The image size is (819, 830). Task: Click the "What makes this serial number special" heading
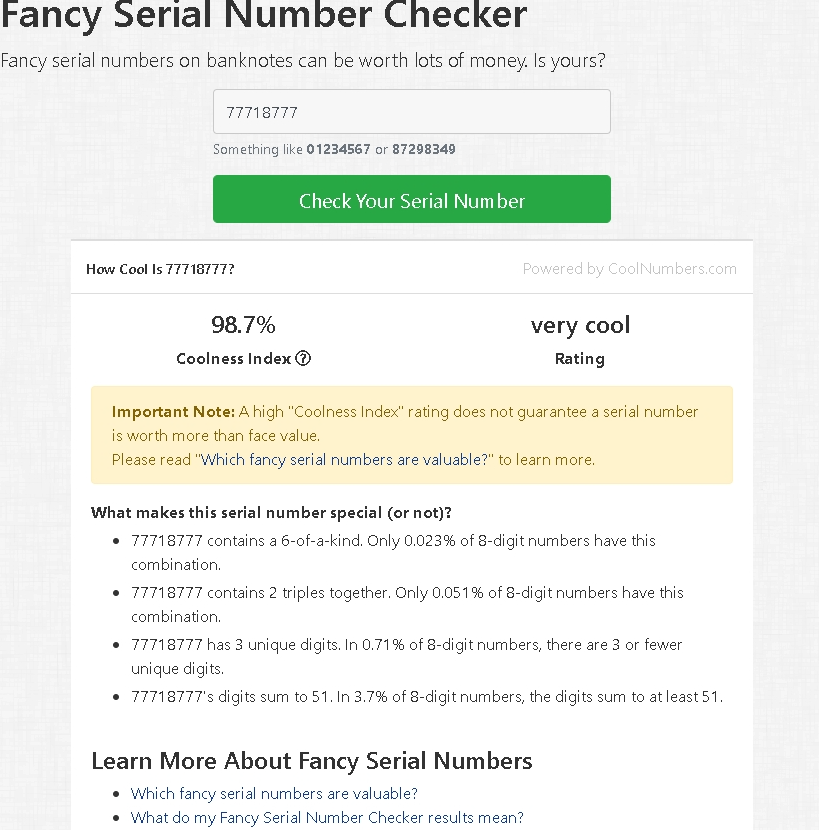tap(271, 513)
